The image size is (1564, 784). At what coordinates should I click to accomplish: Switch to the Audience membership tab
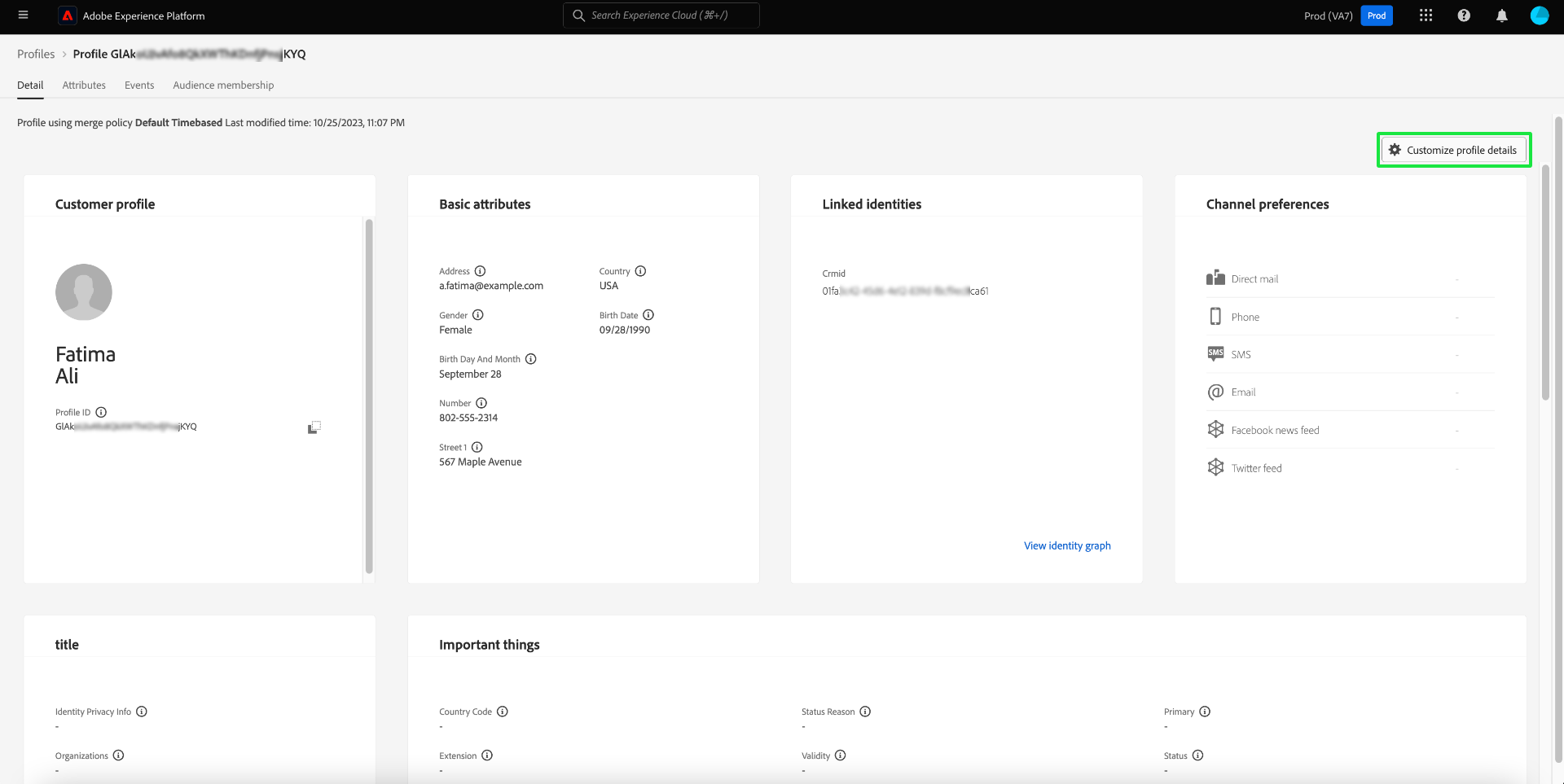[x=223, y=85]
